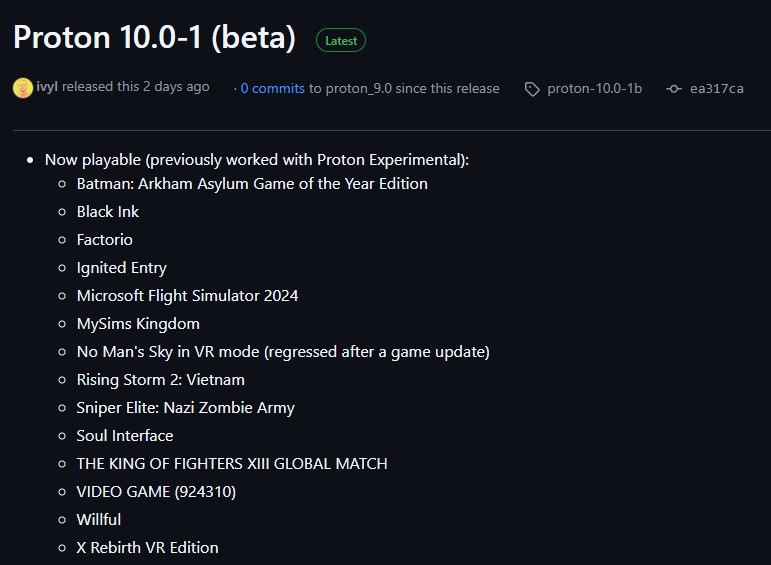The width and height of the screenshot is (771, 565).
Task: Open commit ea317ca
Action: coord(716,88)
